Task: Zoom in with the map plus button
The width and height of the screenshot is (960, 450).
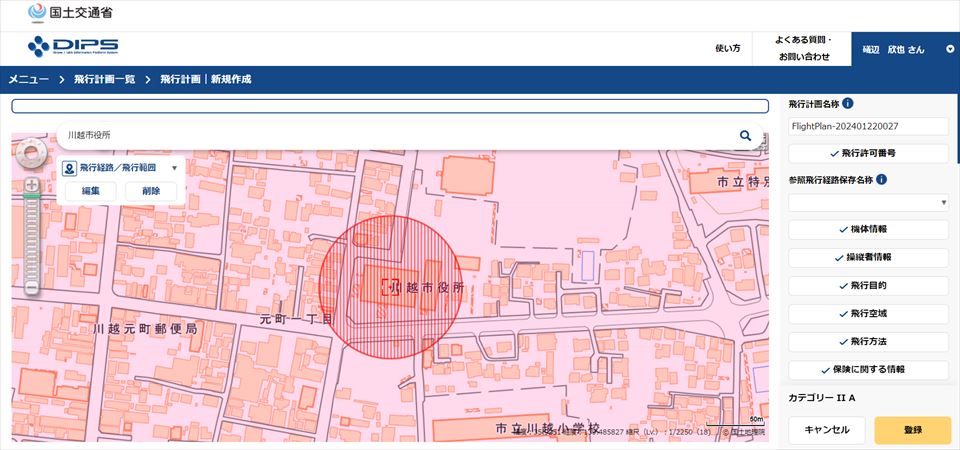Action: point(32,185)
